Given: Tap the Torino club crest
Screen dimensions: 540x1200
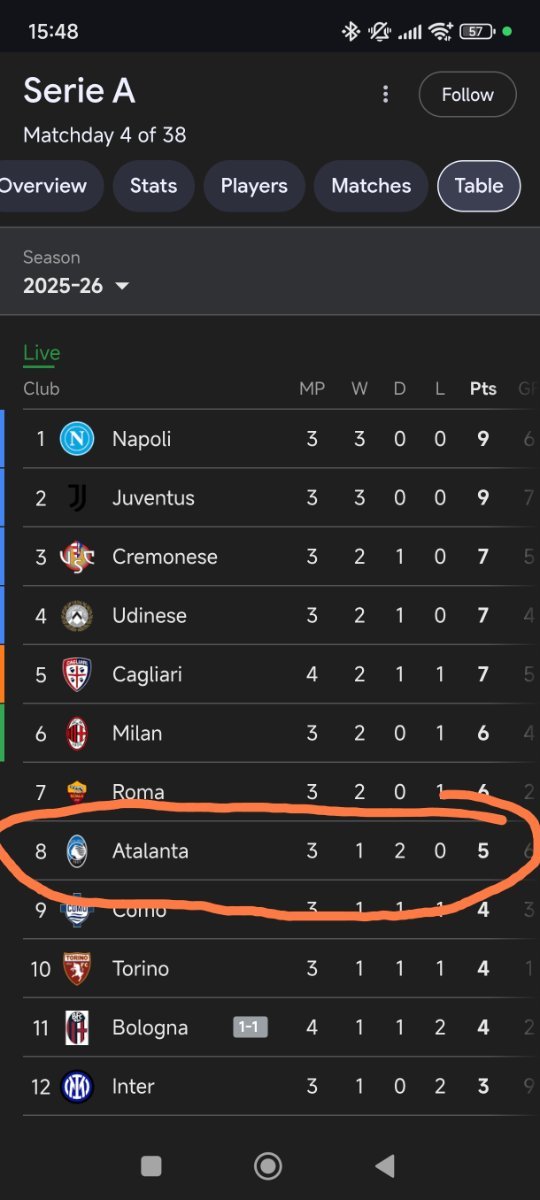Looking at the screenshot, I should click(x=77, y=969).
